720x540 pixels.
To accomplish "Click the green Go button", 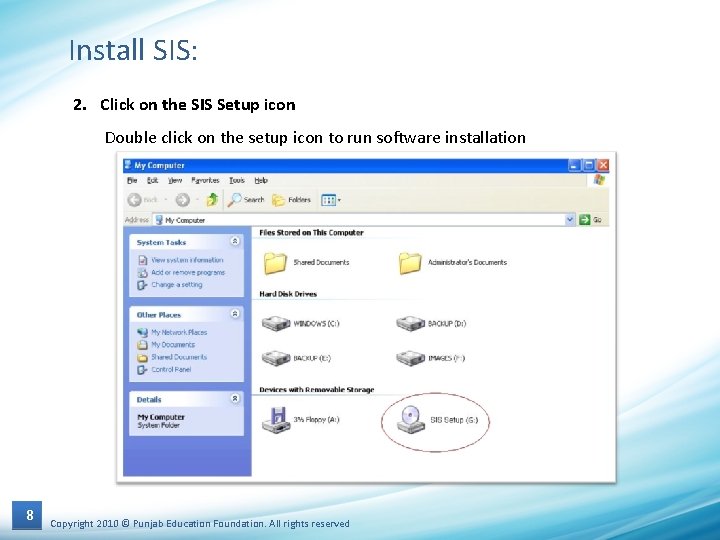I will (x=591, y=219).
